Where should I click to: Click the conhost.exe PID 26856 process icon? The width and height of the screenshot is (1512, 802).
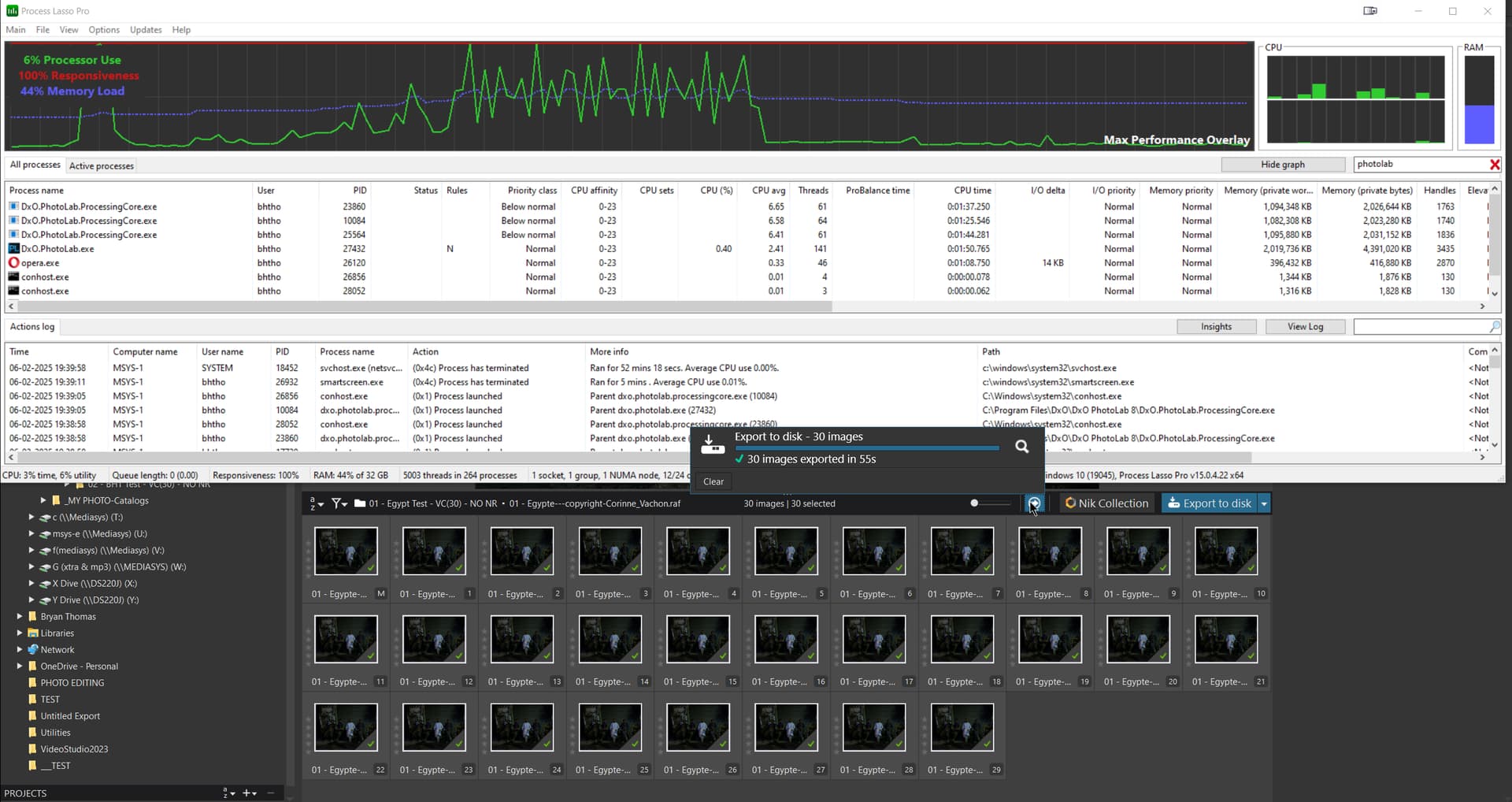[13, 277]
